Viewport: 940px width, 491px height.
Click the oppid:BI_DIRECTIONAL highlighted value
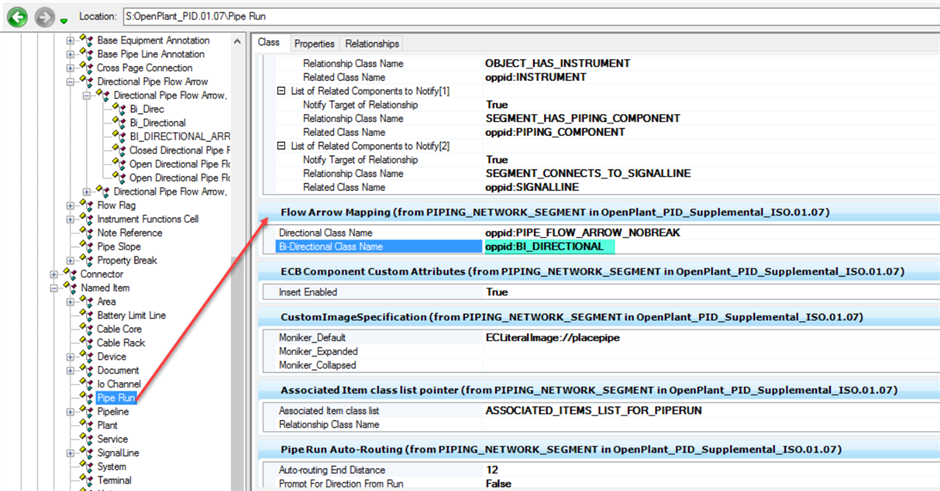click(544, 247)
